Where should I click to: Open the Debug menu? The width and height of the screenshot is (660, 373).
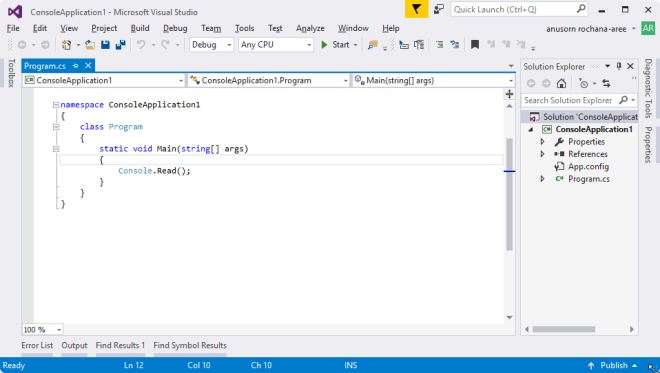tap(175, 28)
